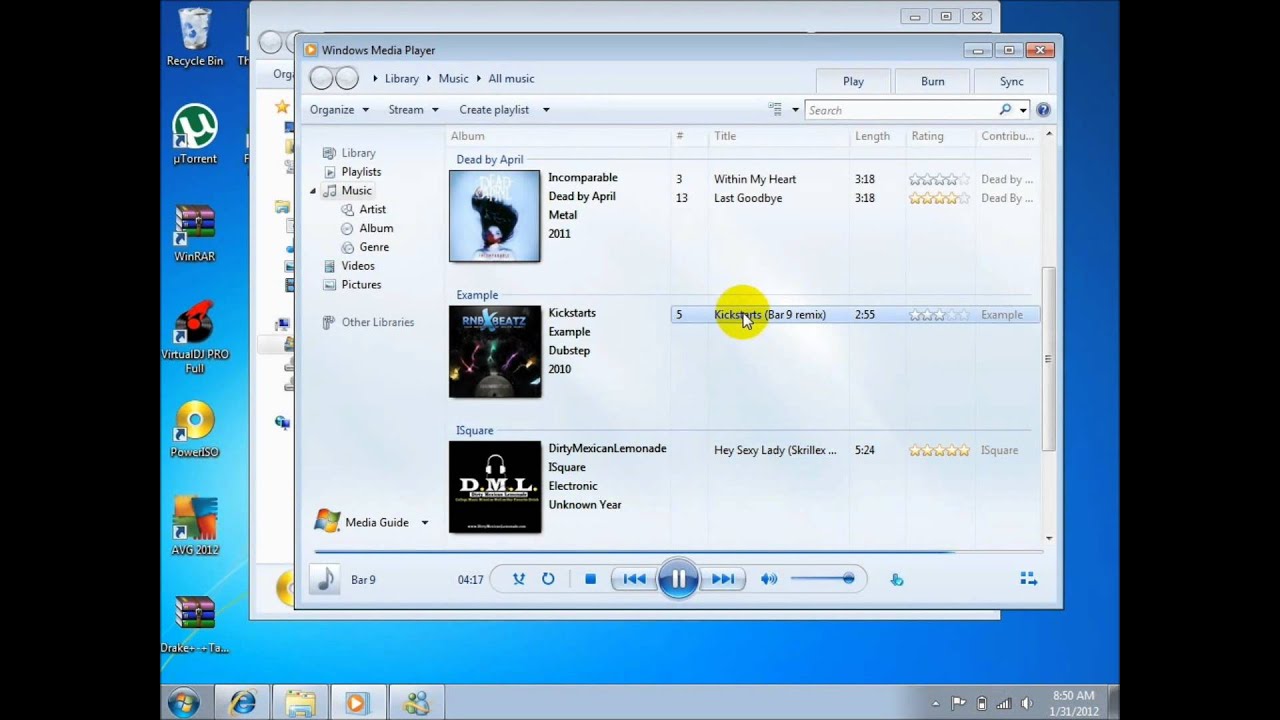Viewport: 1280px width, 720px height.
Task: Open the Recycle Bin desktop icon
Action: pyautogui.click(x=195, y=38)
